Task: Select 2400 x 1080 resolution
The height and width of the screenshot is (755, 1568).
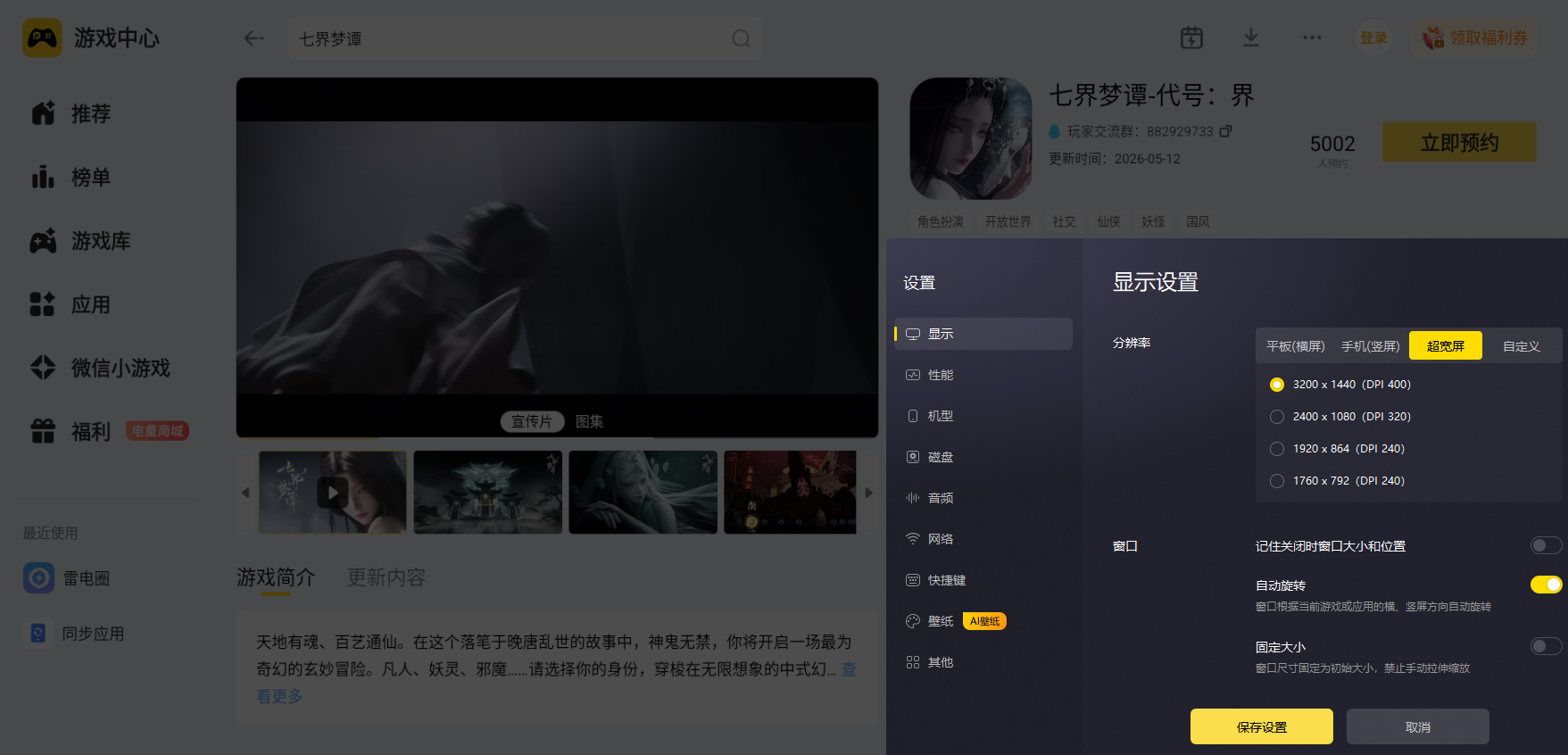Action: (x=1277, y=417)
